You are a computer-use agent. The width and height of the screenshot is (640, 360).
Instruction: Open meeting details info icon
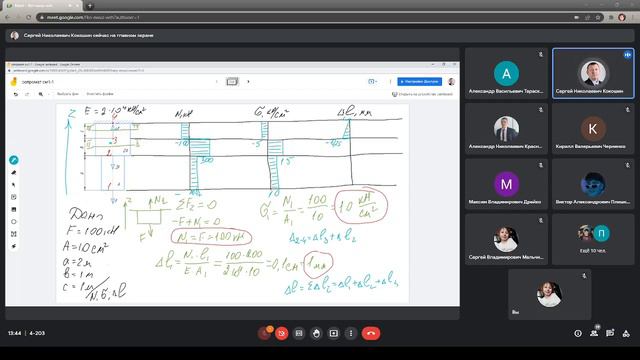(578, 333)
